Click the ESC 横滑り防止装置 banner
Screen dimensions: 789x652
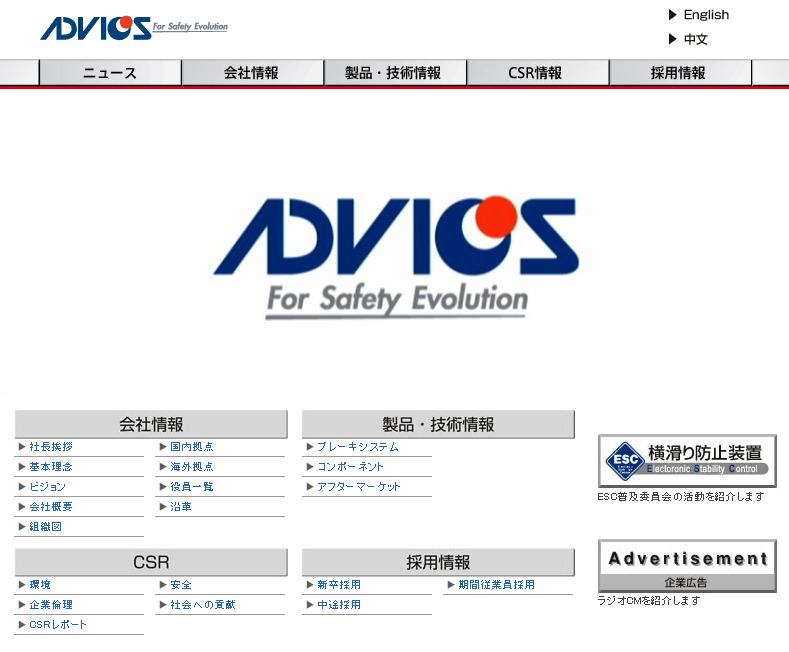point(687,461)
